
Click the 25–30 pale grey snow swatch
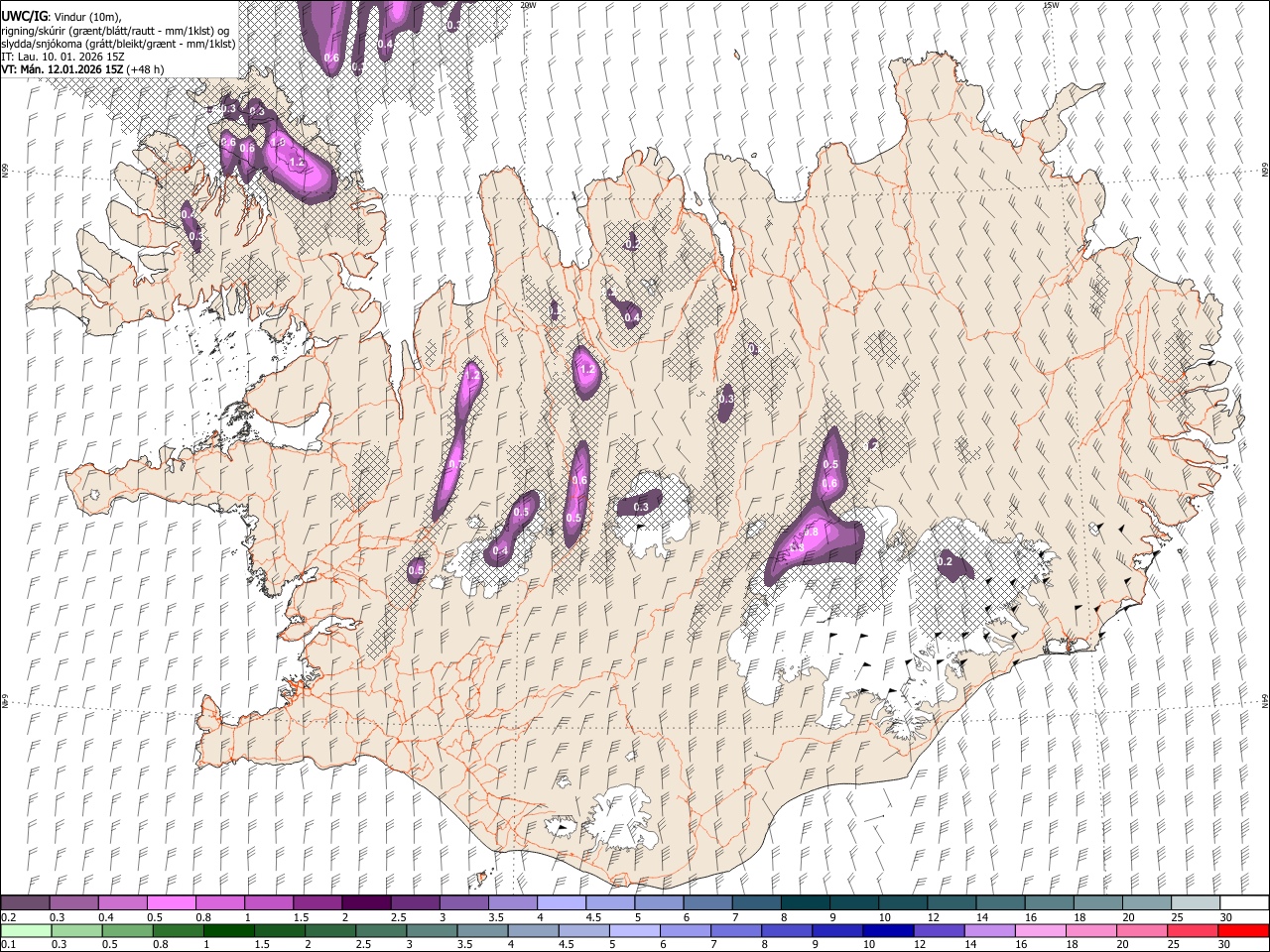point(1195,903)
